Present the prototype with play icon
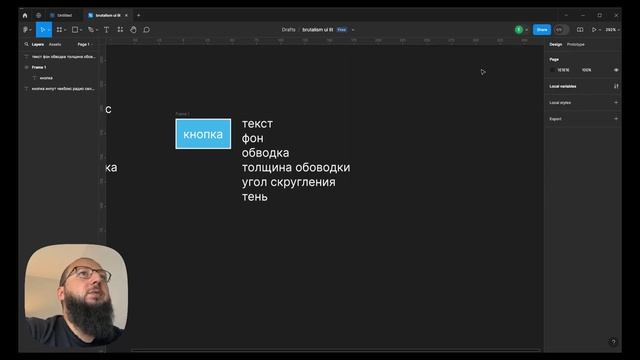This screenshot has width=640, height=360. (x=594, y=30)
